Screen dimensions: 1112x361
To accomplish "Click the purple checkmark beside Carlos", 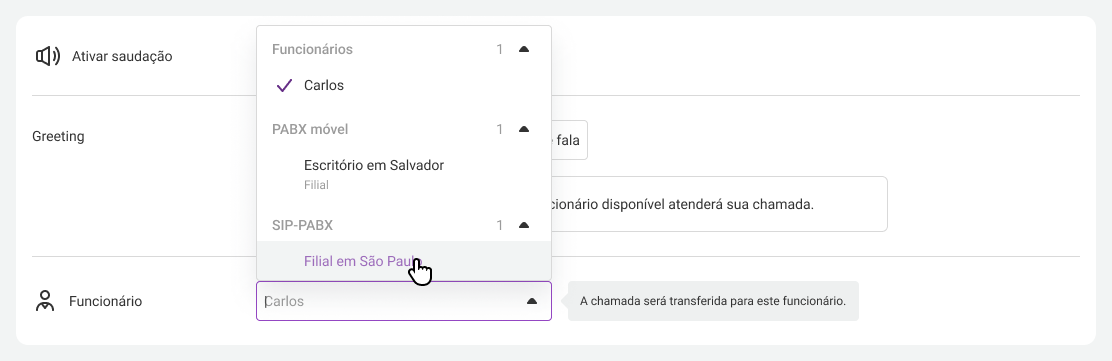I will click(x=284, y=86).
